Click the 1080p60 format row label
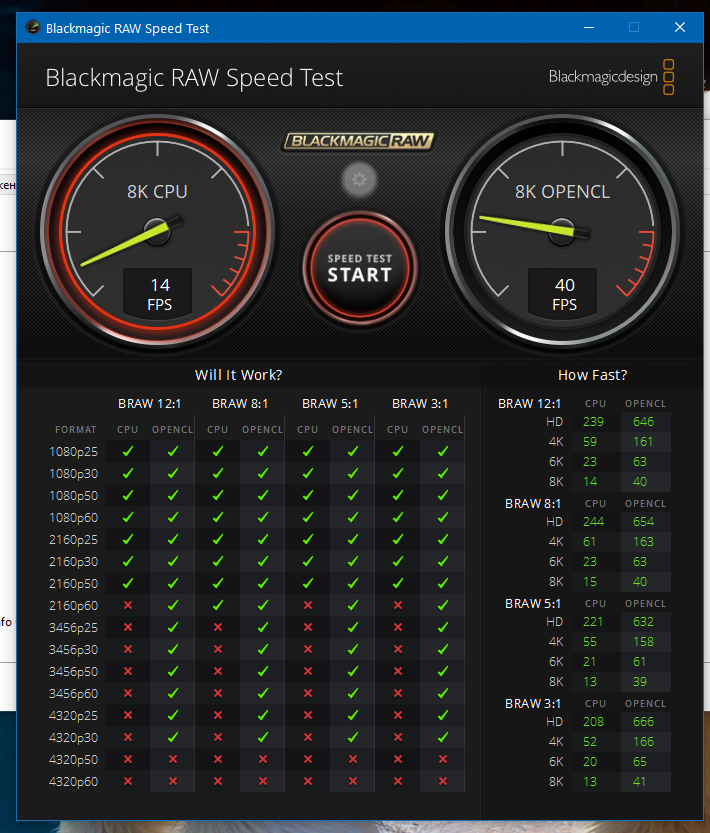Viewport: 710px width, 833px height. tap(73, 517)
